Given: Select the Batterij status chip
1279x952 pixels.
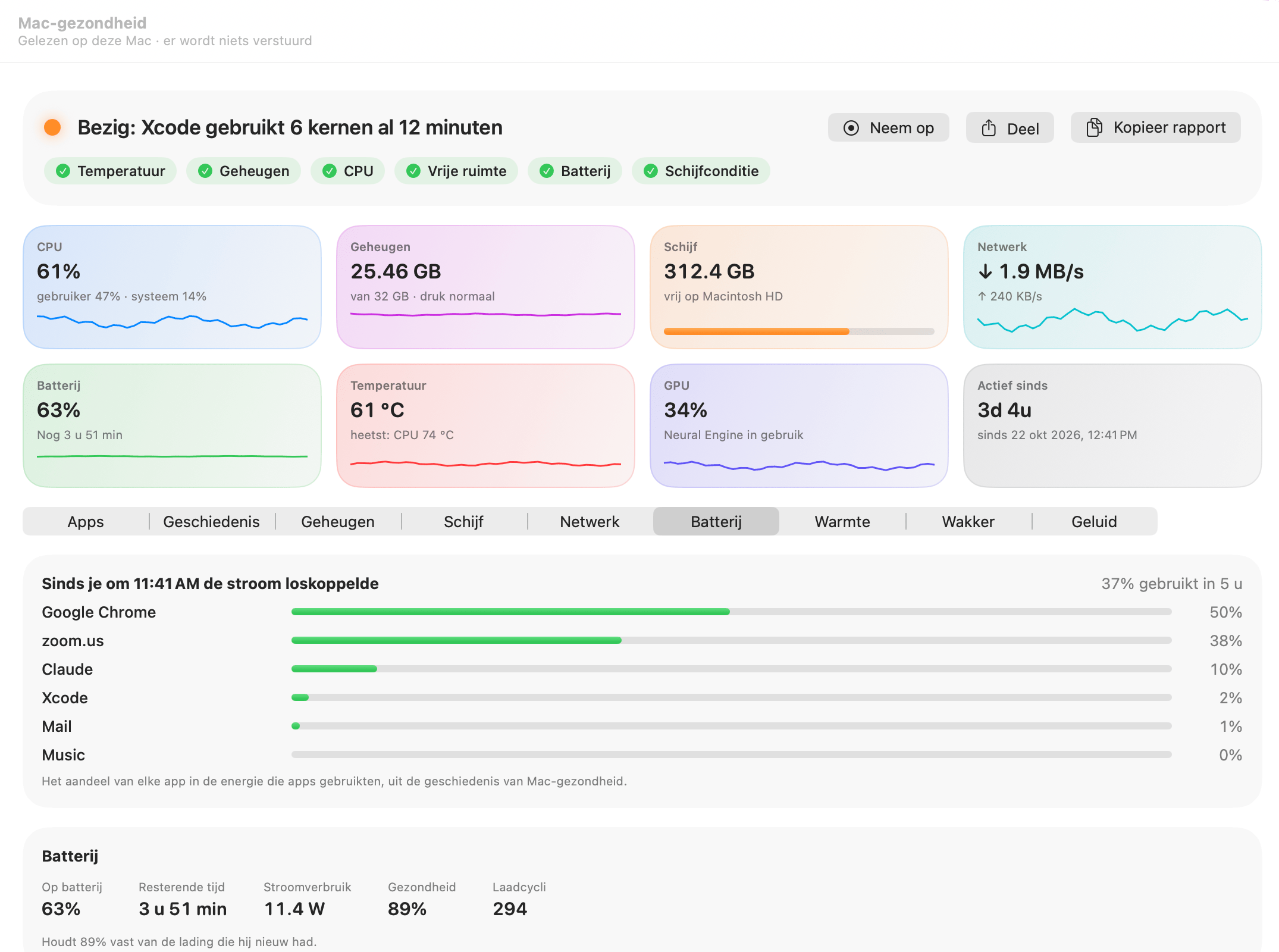Looking at the screenshot, I should tap(575, 171).
